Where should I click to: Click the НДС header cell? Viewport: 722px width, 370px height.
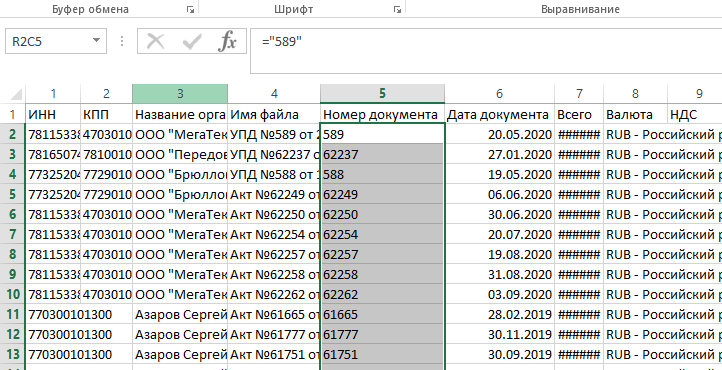[x=694, y=114]
